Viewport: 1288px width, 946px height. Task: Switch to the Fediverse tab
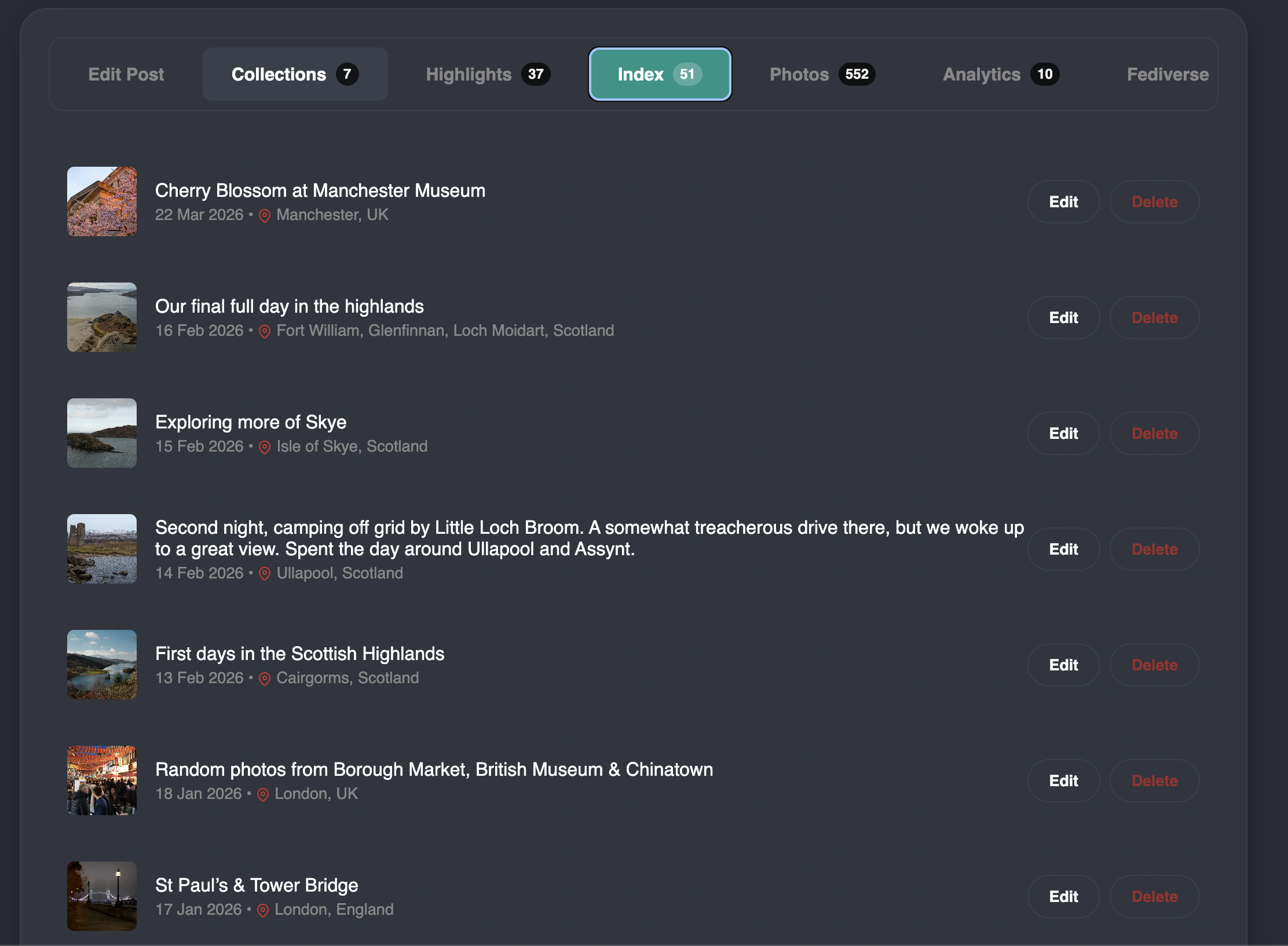[x=1168, y=74]
